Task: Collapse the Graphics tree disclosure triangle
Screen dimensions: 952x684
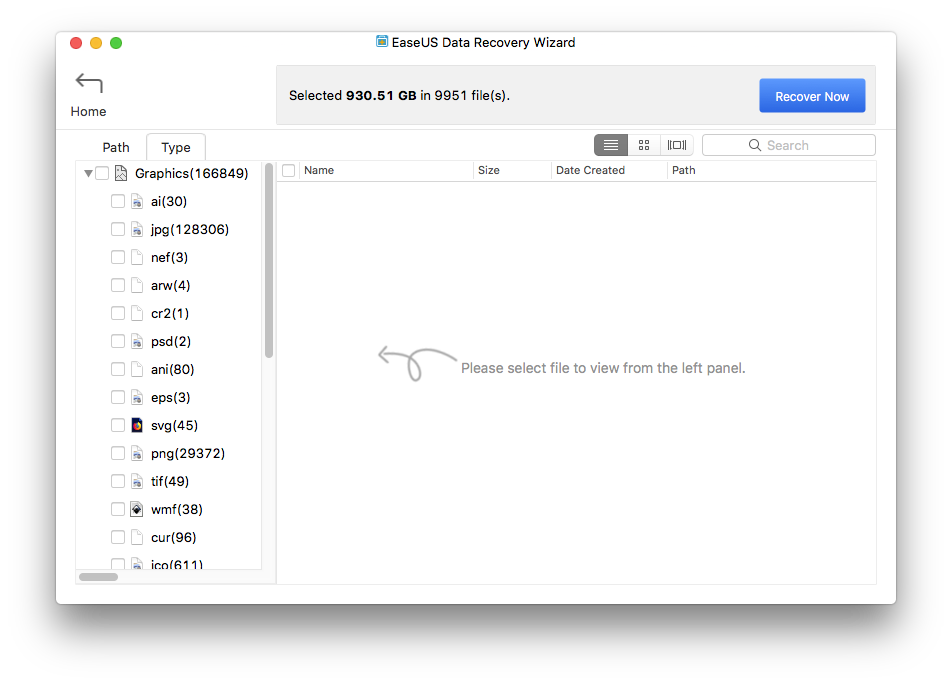Action: pyautogui.click(x=88, y=174)
